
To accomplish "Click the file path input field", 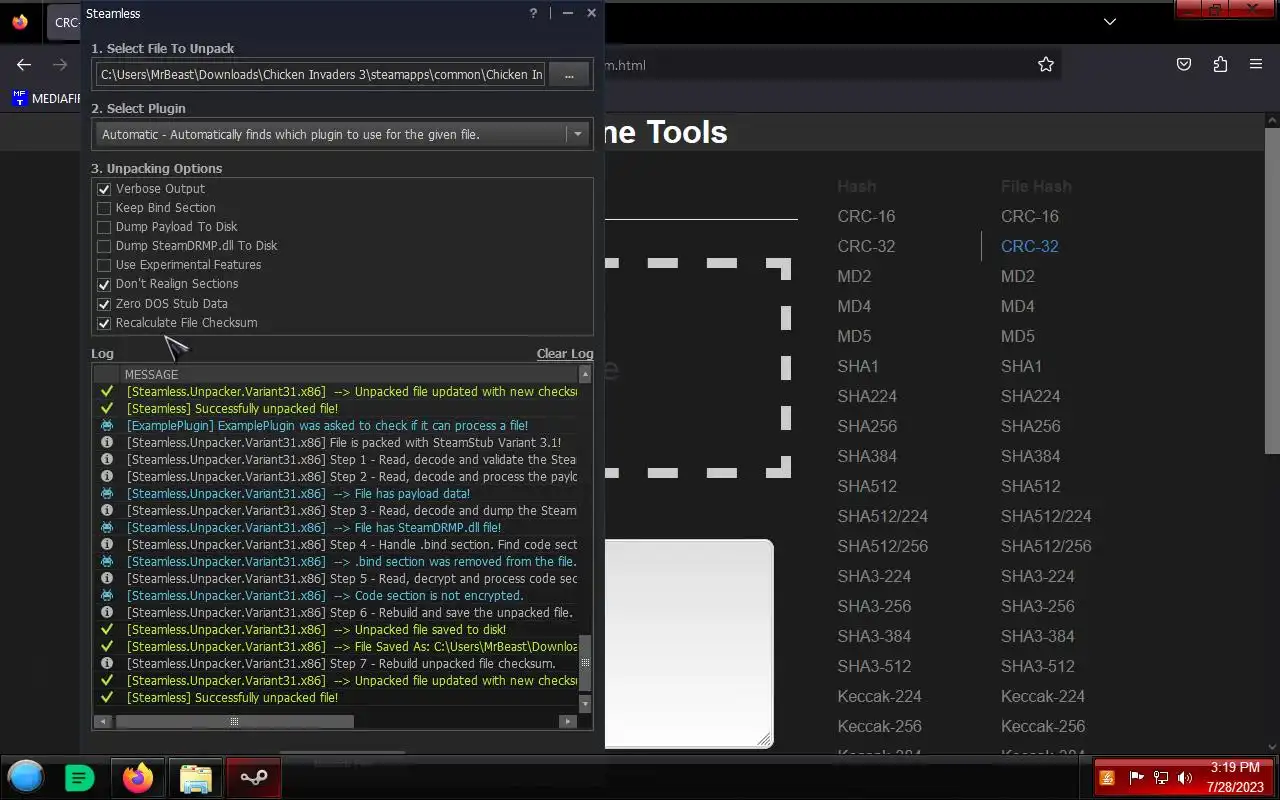I will click(321, 75).
